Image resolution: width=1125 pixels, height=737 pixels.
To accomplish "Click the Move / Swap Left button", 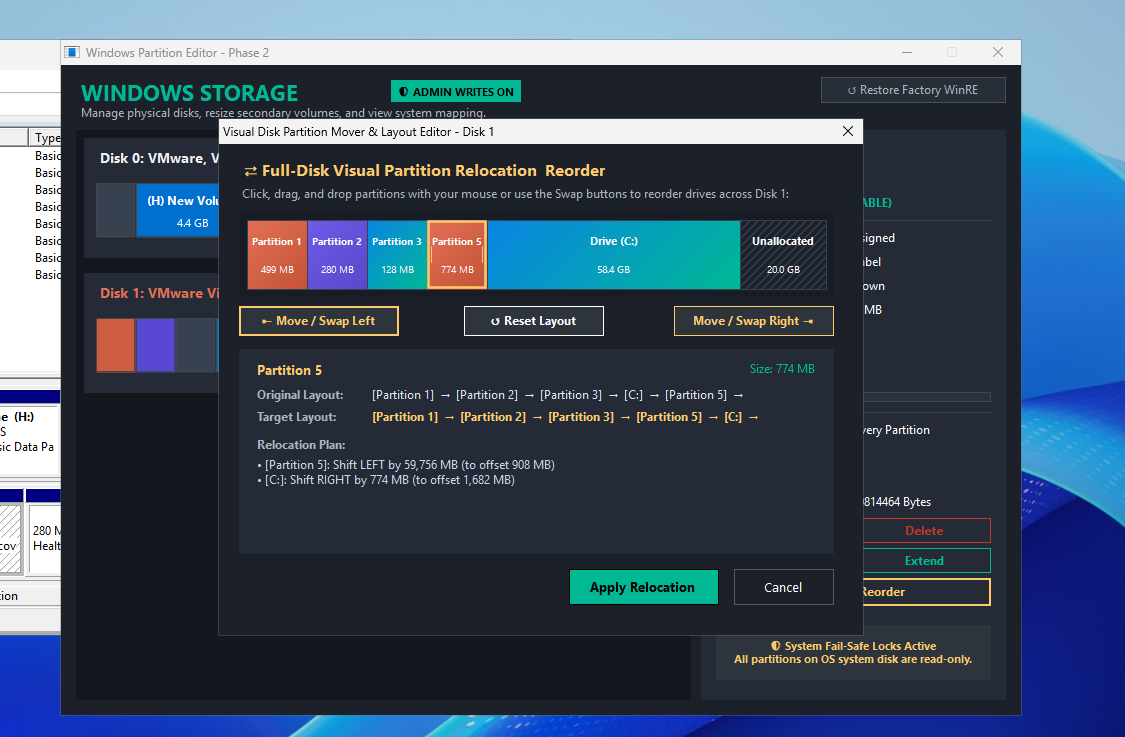I will coord(319,321).
